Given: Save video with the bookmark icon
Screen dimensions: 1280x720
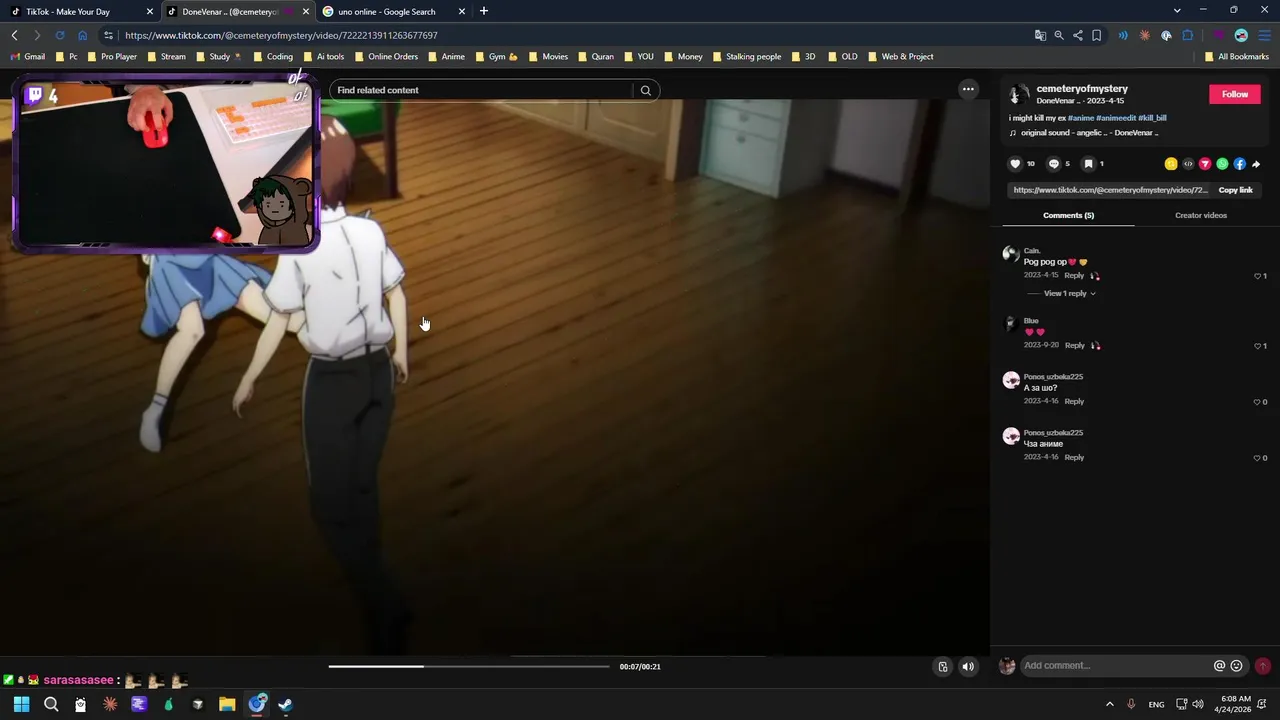Looking at the screenshot, I should pos(1088,164).
